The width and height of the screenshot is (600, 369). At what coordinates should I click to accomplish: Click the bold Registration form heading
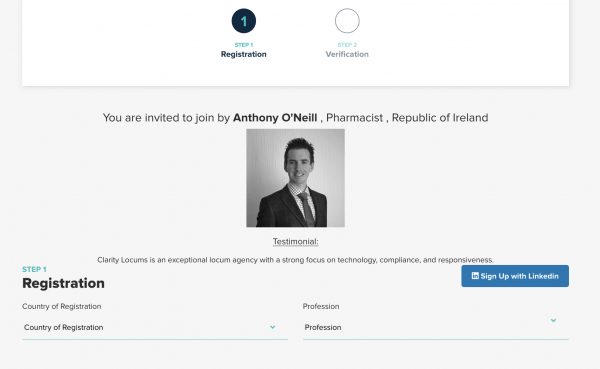tap(64, 283)
